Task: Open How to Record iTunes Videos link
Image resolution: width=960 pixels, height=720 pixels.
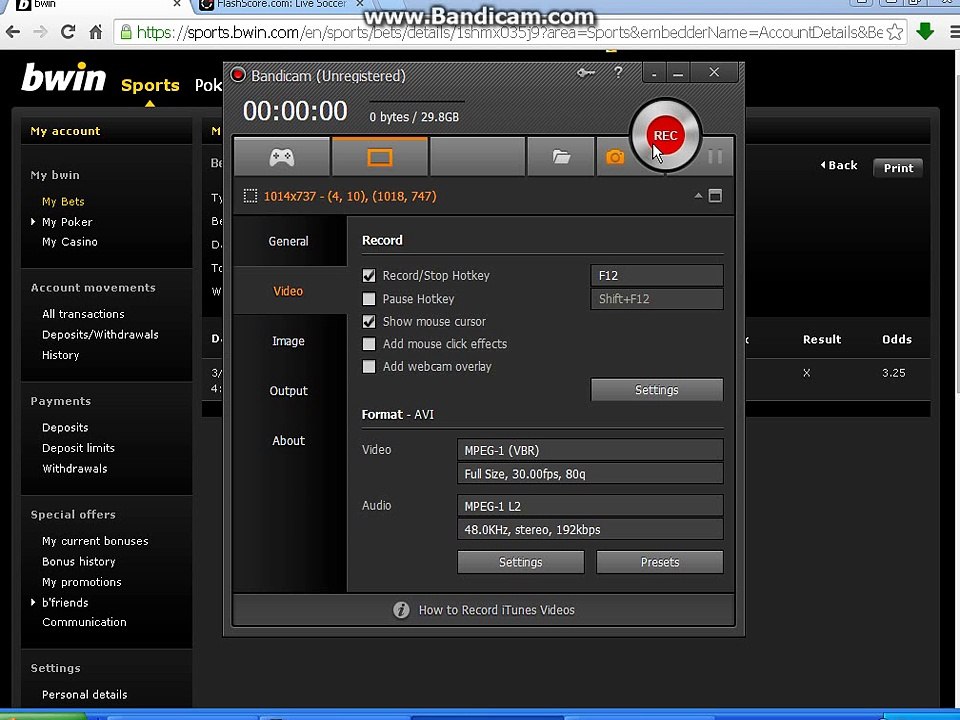Action: coord(497,610)
